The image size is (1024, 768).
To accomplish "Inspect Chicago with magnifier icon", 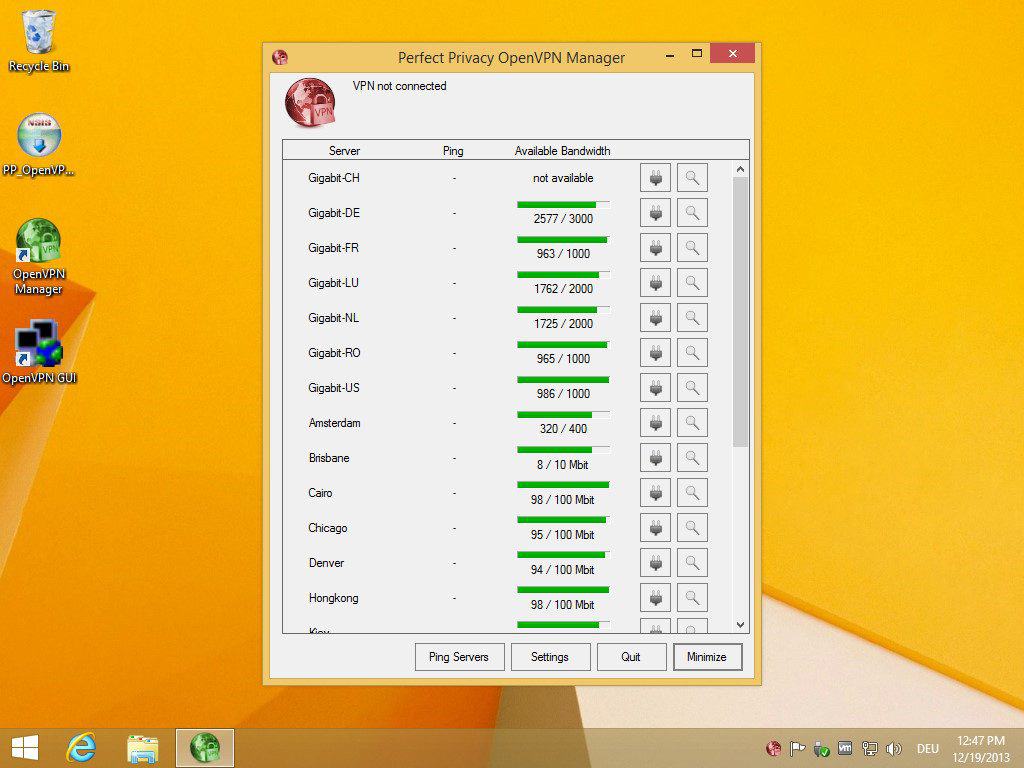I will click(692, 528).
